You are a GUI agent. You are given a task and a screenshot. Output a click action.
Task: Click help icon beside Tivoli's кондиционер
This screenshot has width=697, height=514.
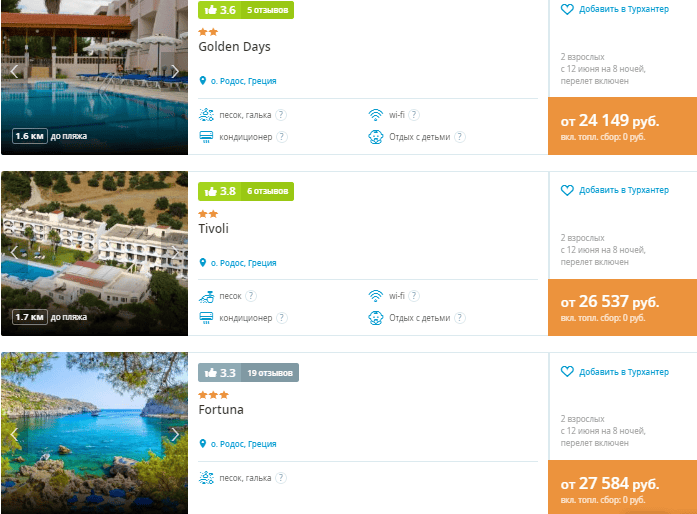tap(281, 318)
